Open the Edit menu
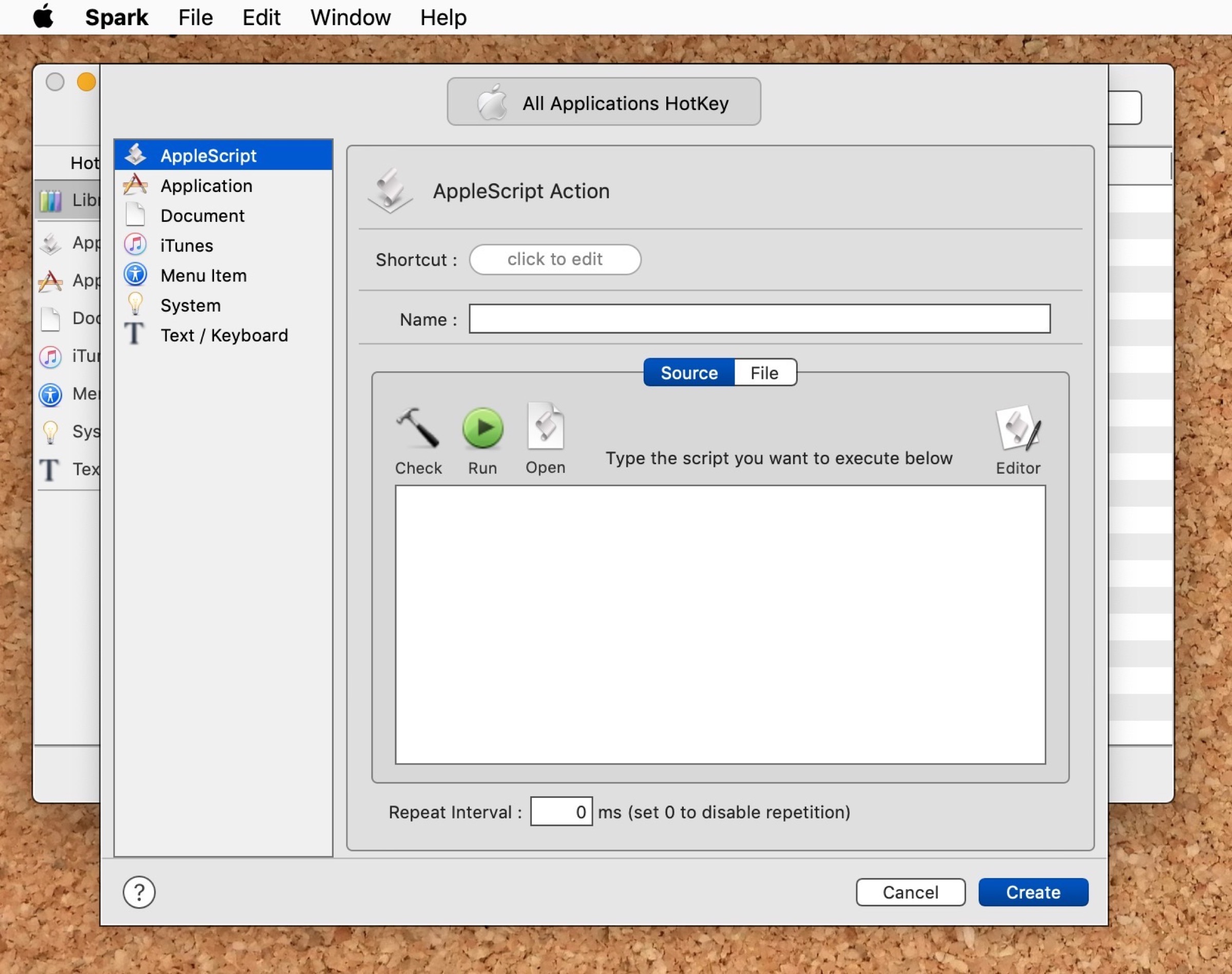The width and height of the screenshot is (1232, 974). coord(261,17)
